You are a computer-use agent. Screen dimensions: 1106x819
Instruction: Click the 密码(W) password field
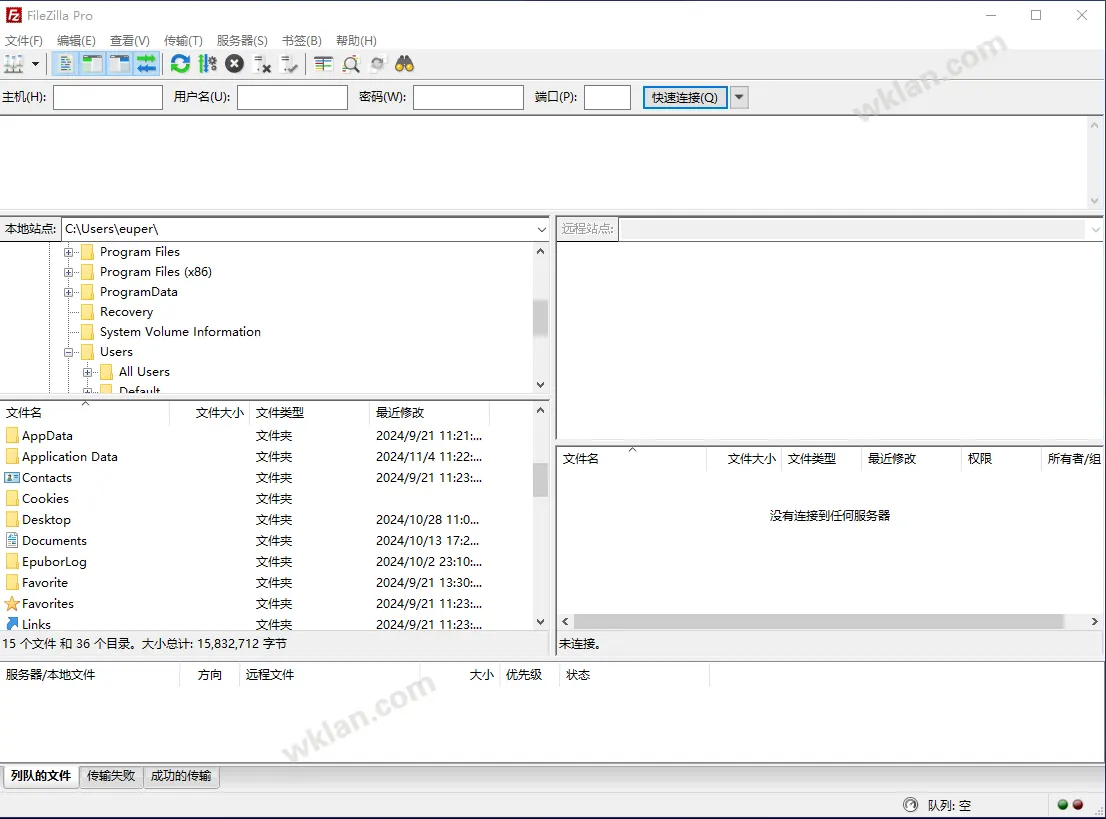tap(468, 97)
